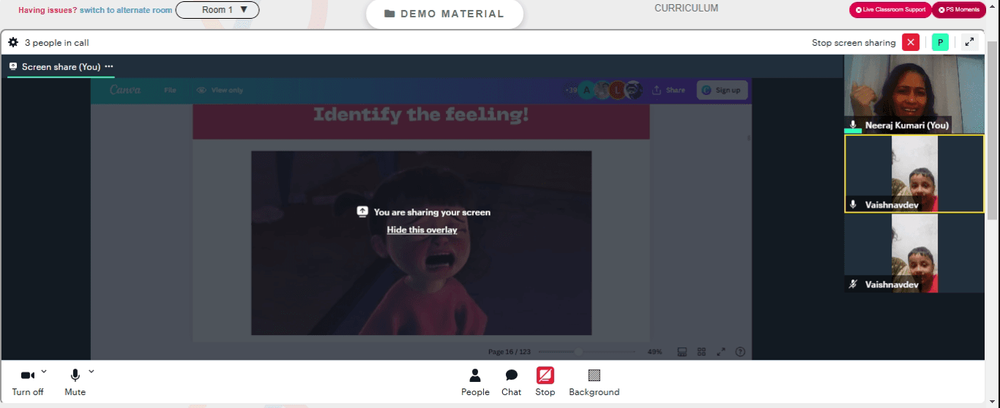
Task: Open the People panel
Action: (x=475, y=382)
